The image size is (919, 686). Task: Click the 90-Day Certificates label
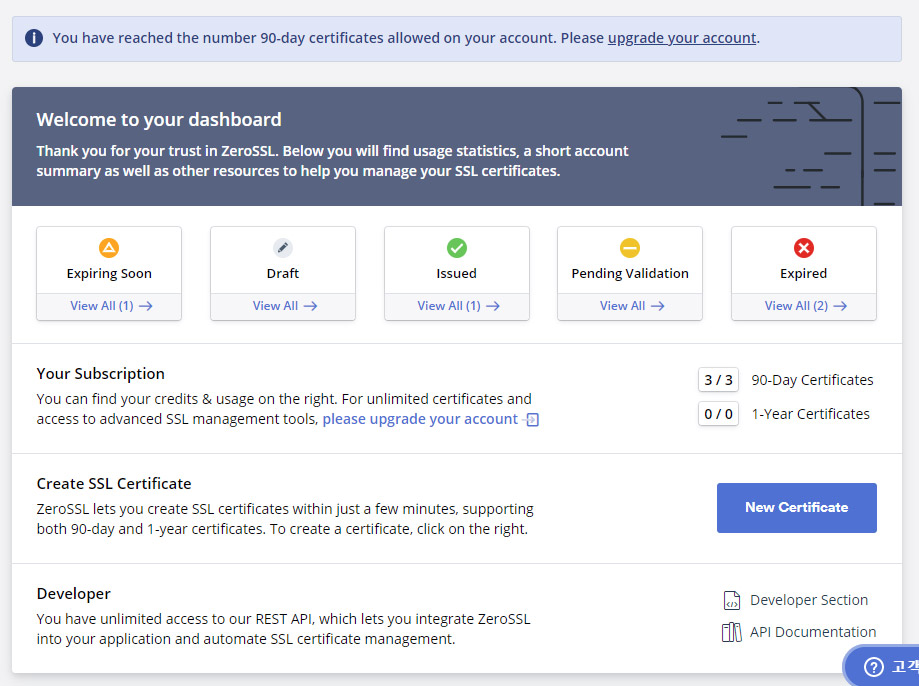pos(812,380)
